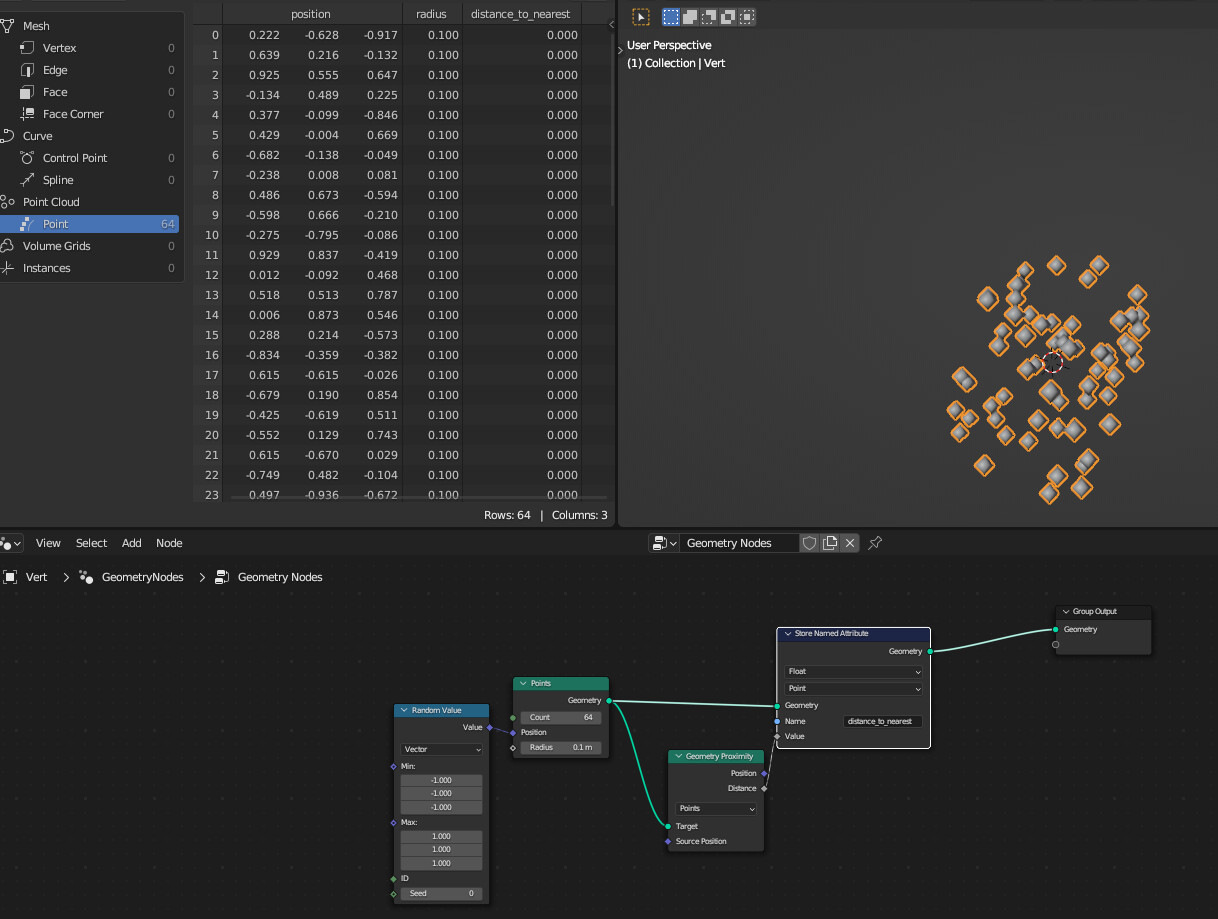Image resolution: width=1218 pixels, height=919 pixels.
Task: Toggle Set selection mode box icon on
Action: (x=670, y=16)
